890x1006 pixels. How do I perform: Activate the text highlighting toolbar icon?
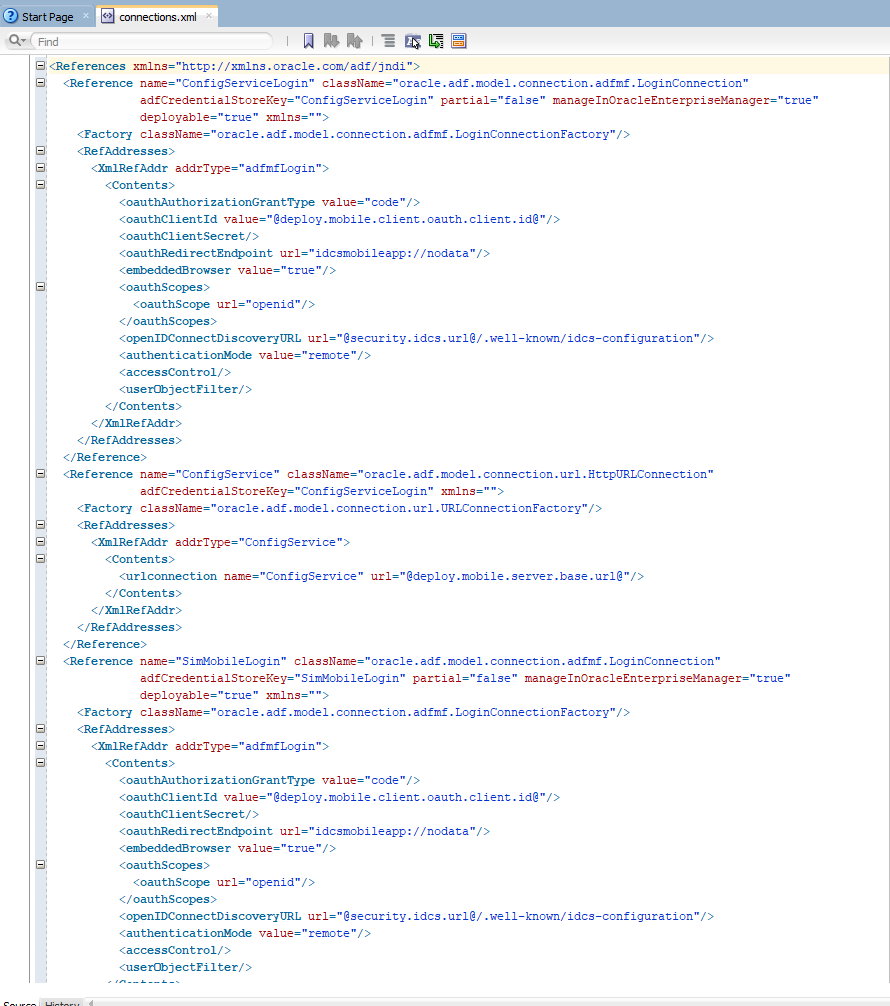(x=412, y=40)
